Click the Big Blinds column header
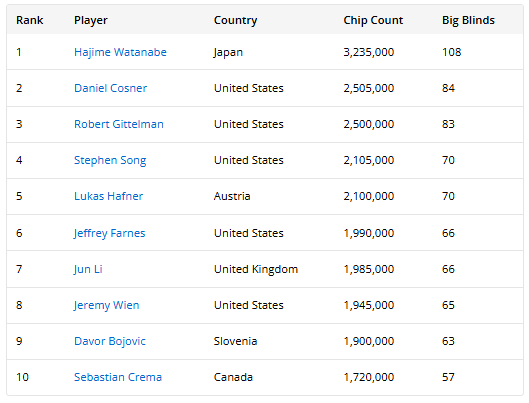This screenshot has height=403, width=529. pyautogui.click(x=468, y=21)
